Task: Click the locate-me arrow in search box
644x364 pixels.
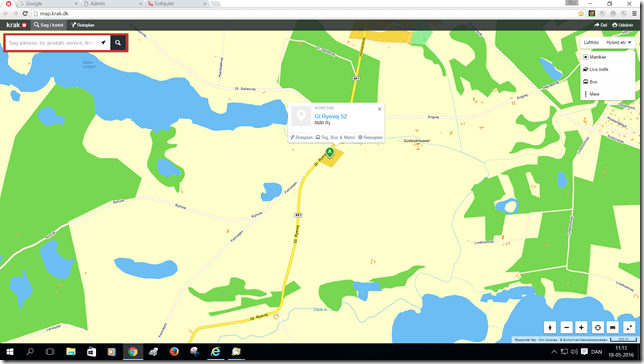Action: tap(104, 42)
